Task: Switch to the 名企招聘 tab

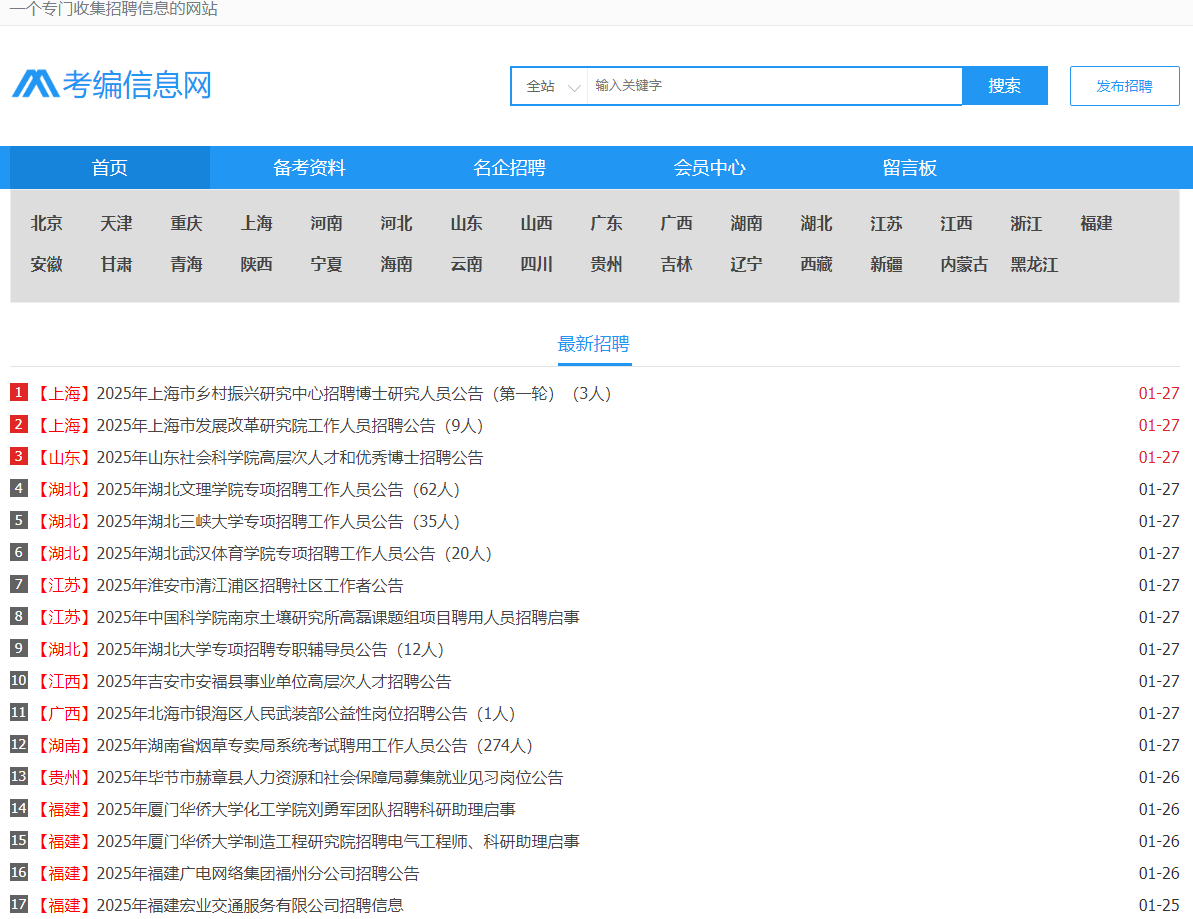Action: coord(509,168)
